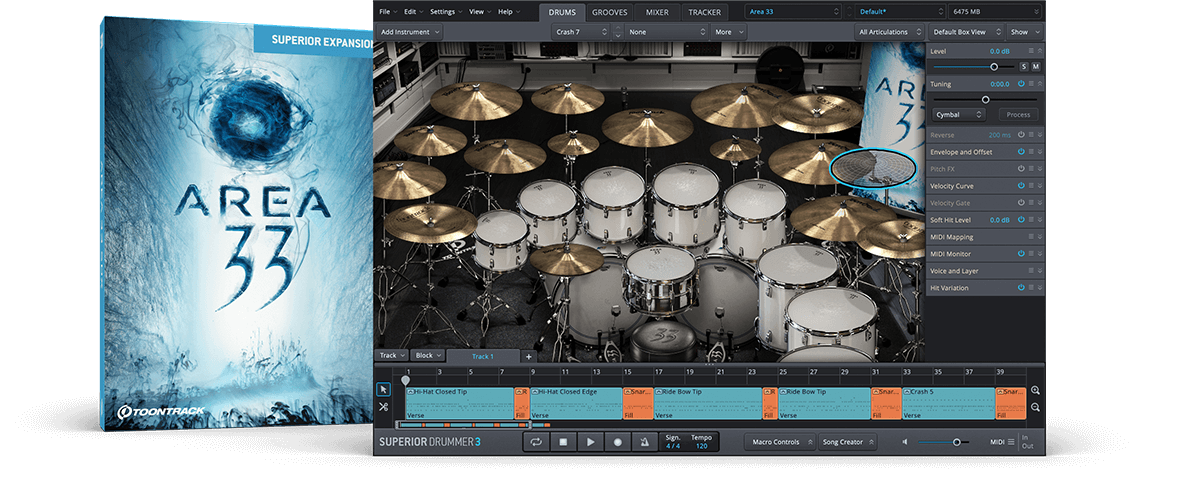Adjust the Tuning slider
The image size is (1200, 488).
pos(985,99)
